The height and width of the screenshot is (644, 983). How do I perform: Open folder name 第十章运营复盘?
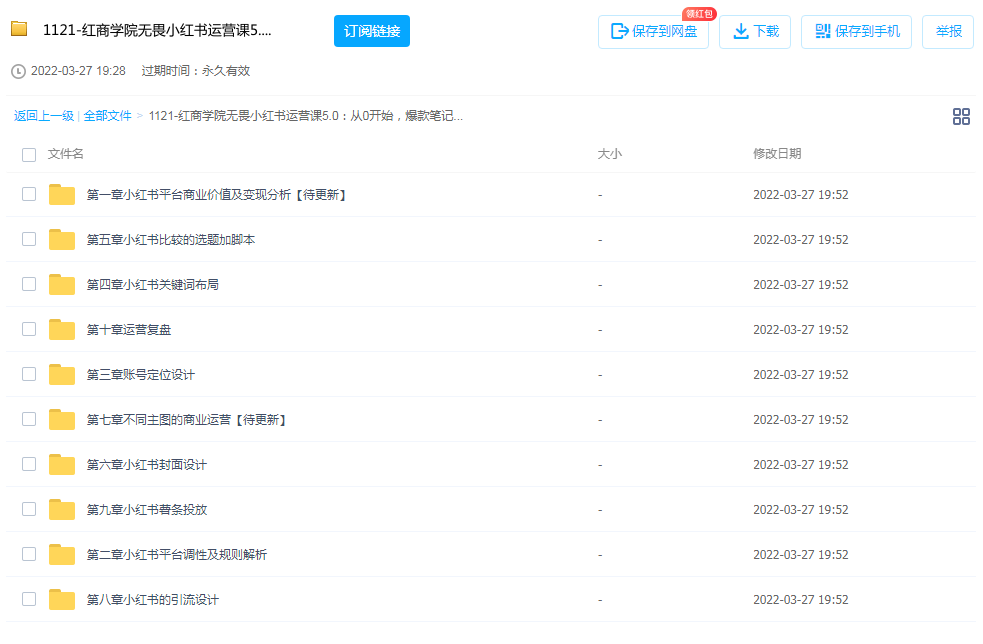coord(129,330)
